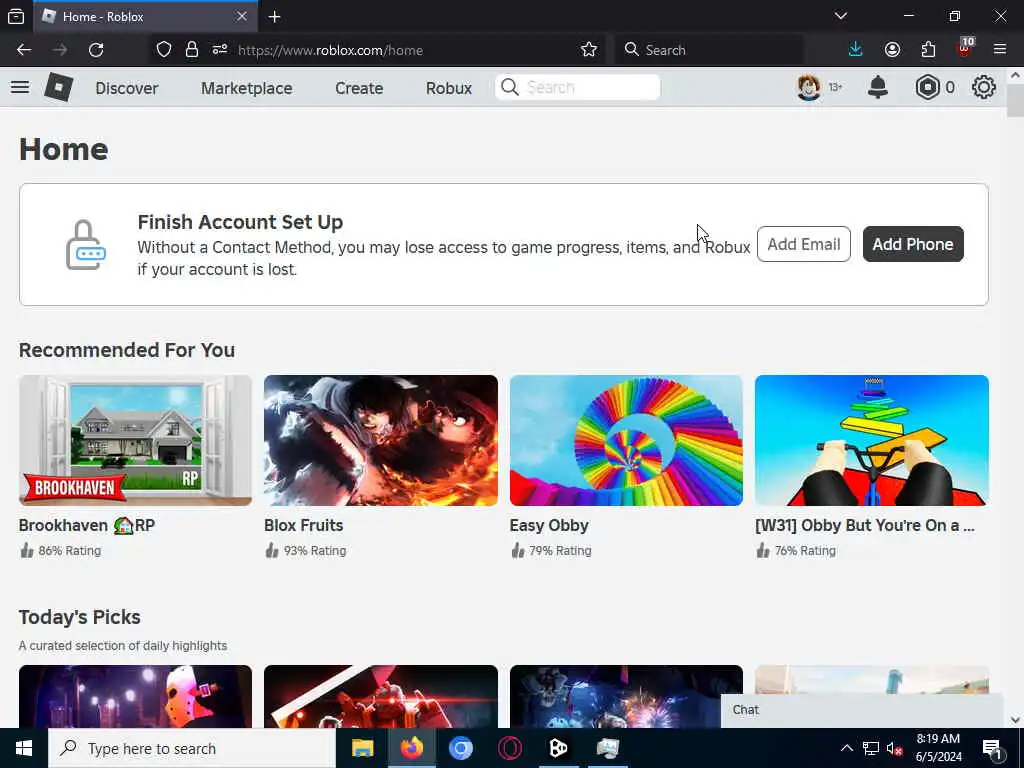The image size is (1024, 768).
Task: Click the Windows taskbar search box
Action: pos(193,748)
